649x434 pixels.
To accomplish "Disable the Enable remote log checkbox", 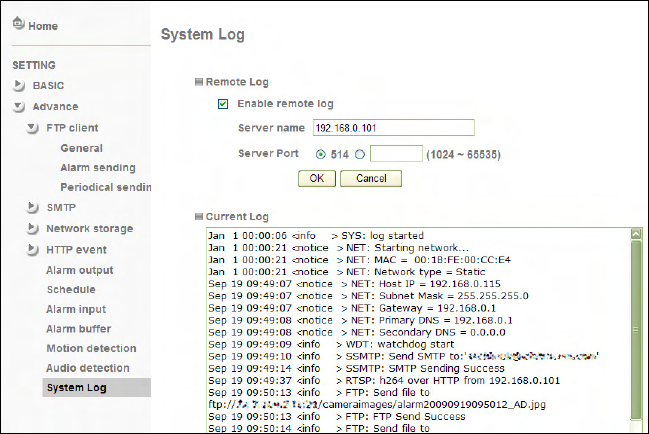I will tap(223, 104).
